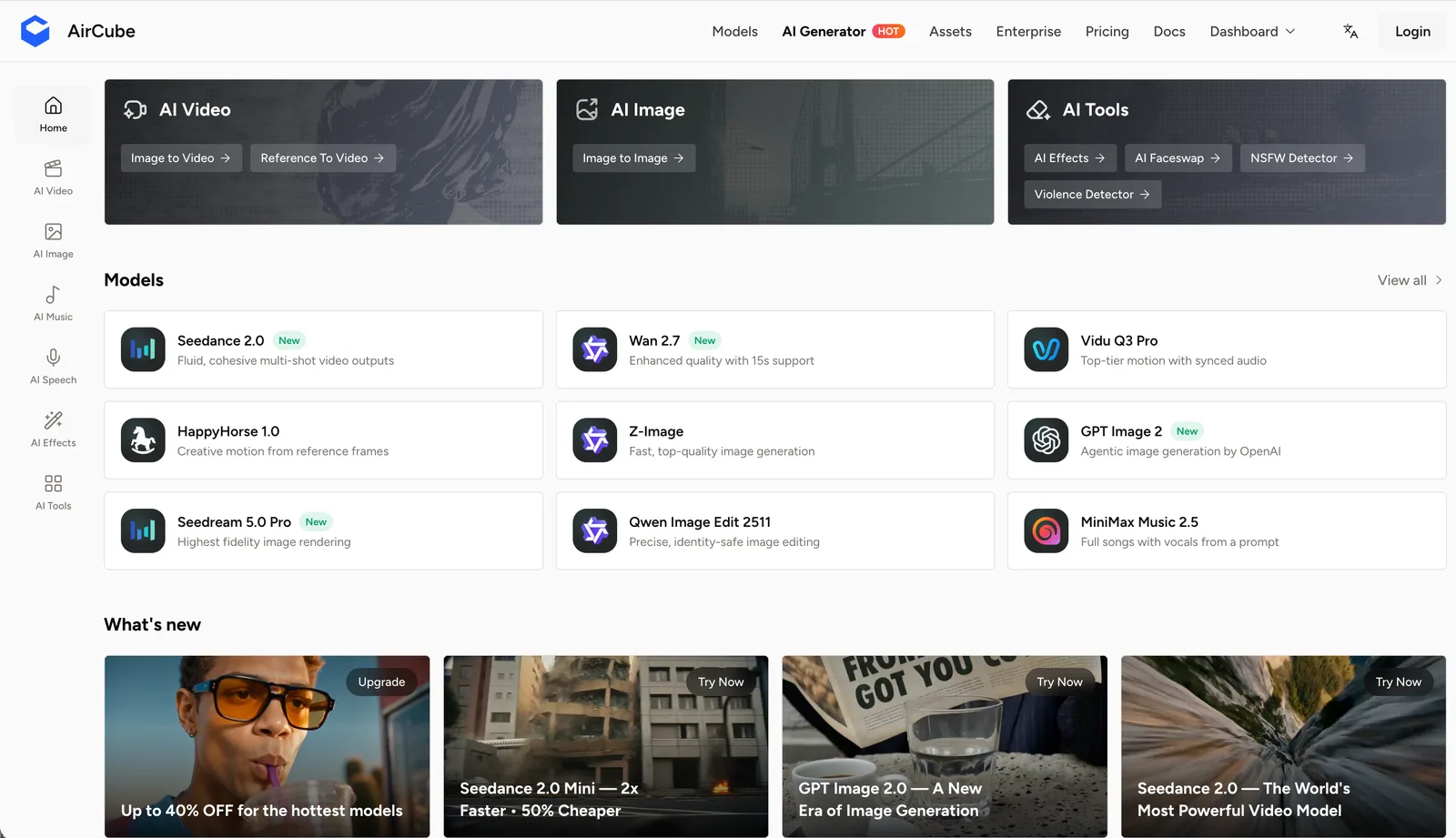Screen dimensions: 1456x838
Task: Open AI Tools grid icon
Action: point(53,482)
